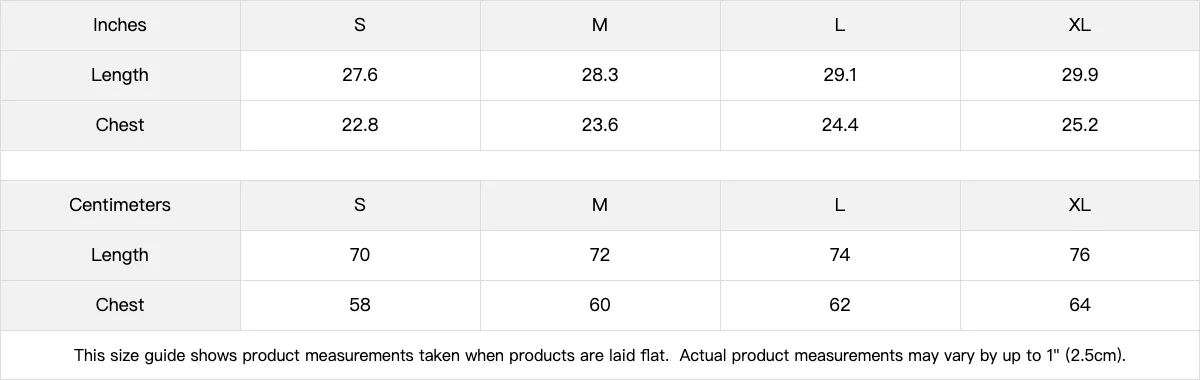1200x380 pixels.
Task: Click the size guide disclaimer text
Action: (600, 355)
